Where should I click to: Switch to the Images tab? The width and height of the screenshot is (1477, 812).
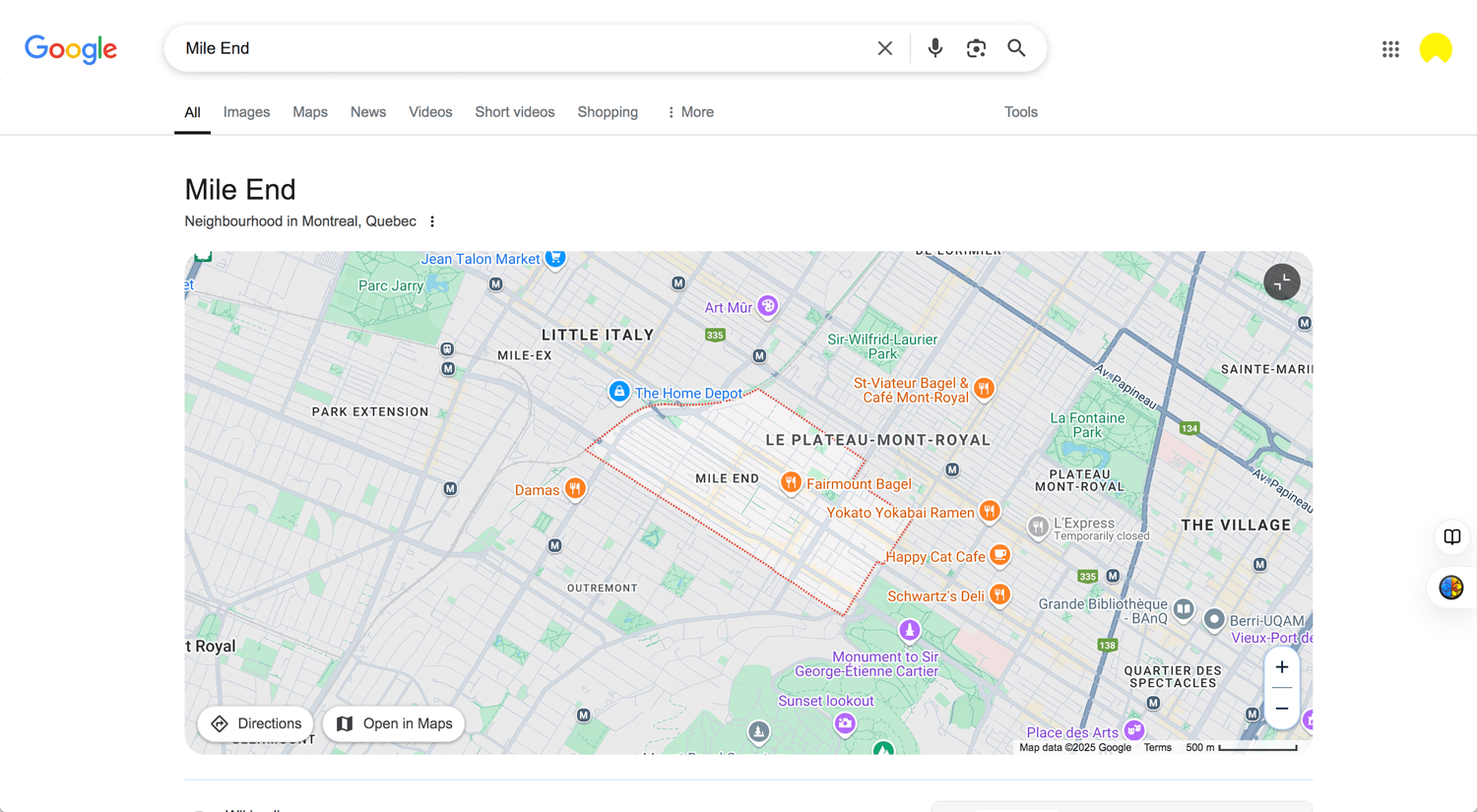click(246, 111)
